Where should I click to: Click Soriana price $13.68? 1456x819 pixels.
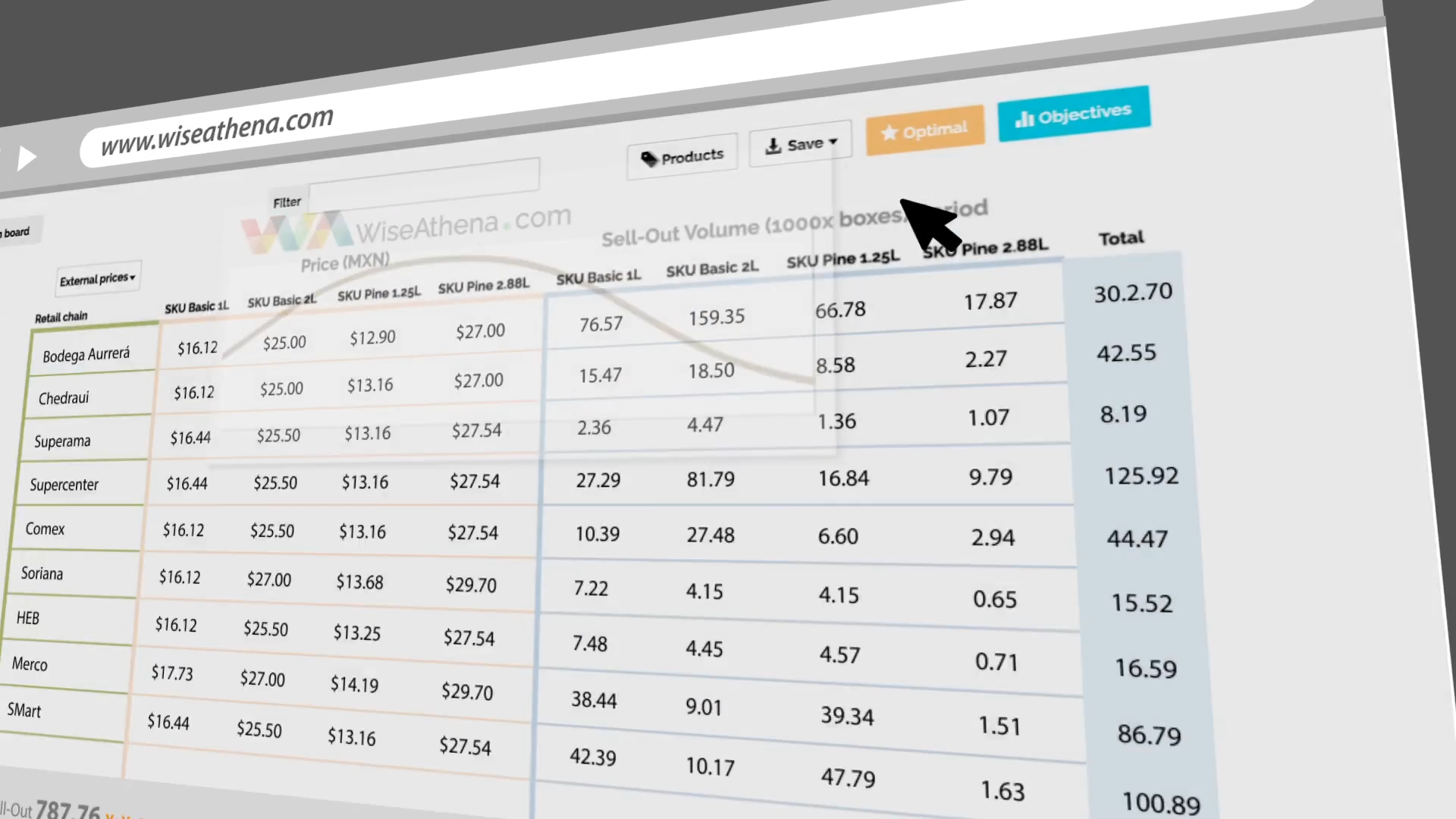tap(359, 582)
